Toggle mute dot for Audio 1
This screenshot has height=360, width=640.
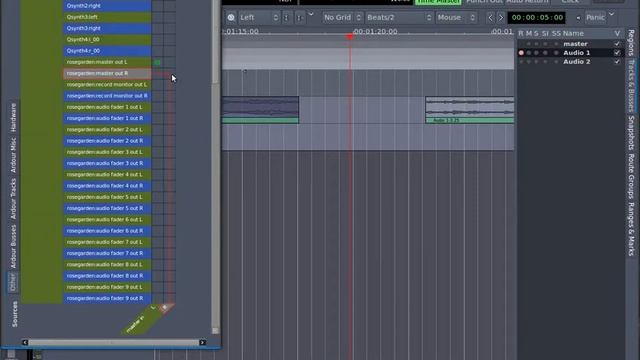point(529,53)
